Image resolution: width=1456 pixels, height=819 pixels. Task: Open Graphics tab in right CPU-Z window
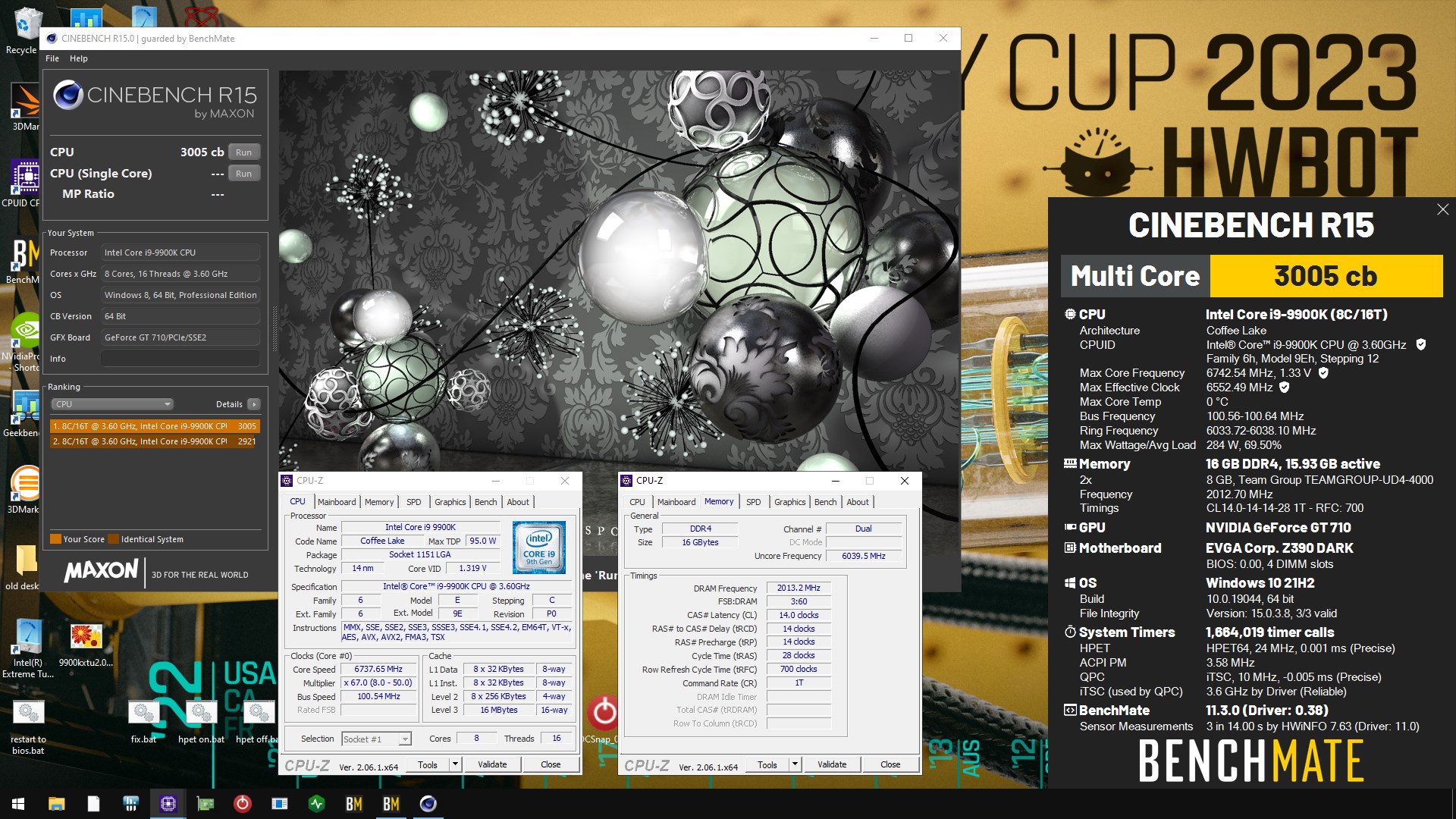click(789, 502)
